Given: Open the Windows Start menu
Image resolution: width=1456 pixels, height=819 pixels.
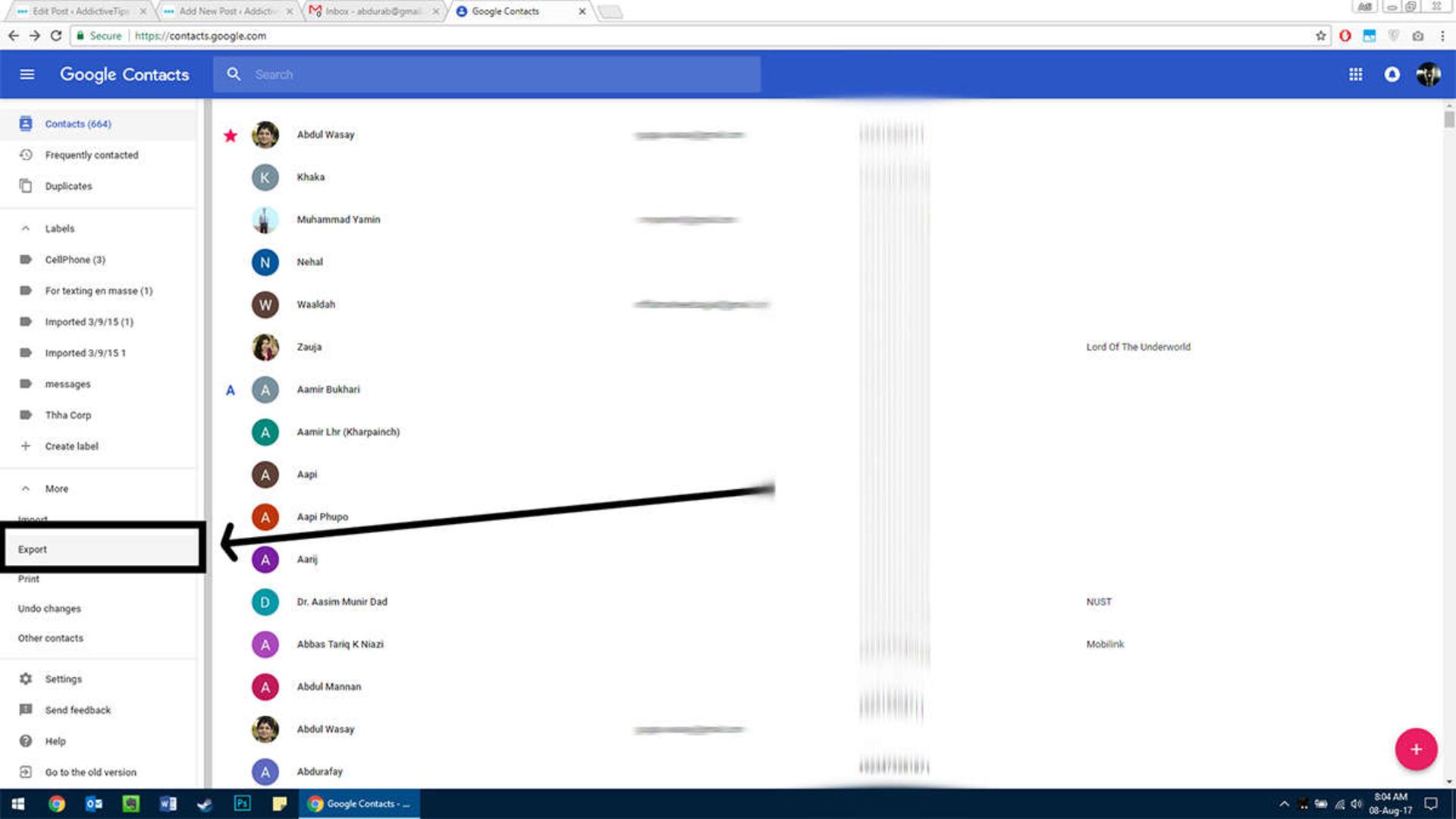Looking at the screenshot, I should click(x=18, y=804).
